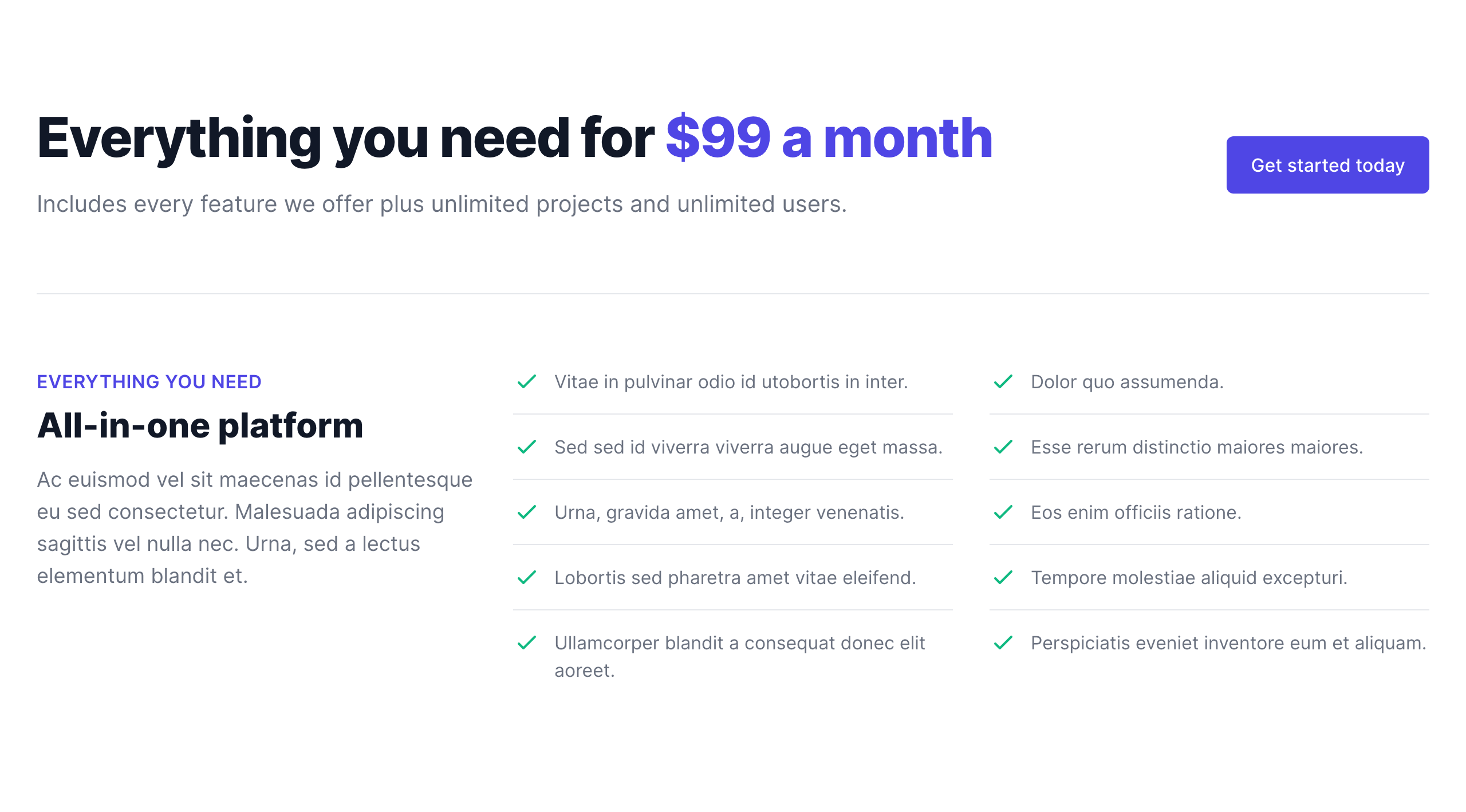Screen dimensions: 1466x812
Task: Click checkmark beside Ullamcorper blandit a consequat
Action: click(x=526, y=642)
